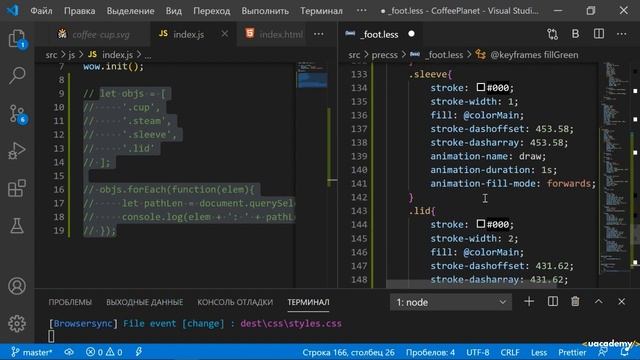Click master branch in status bar
Image resolution: width=640 pixels, height=360 pixels.
31,352
